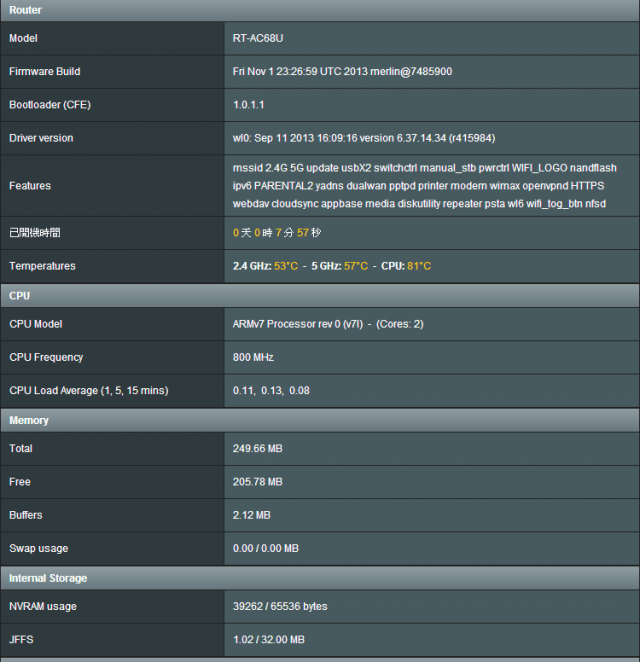Screen dimensions: 640x663
Task: Click the Internal Storage section header
Action: tap(320, 578)
